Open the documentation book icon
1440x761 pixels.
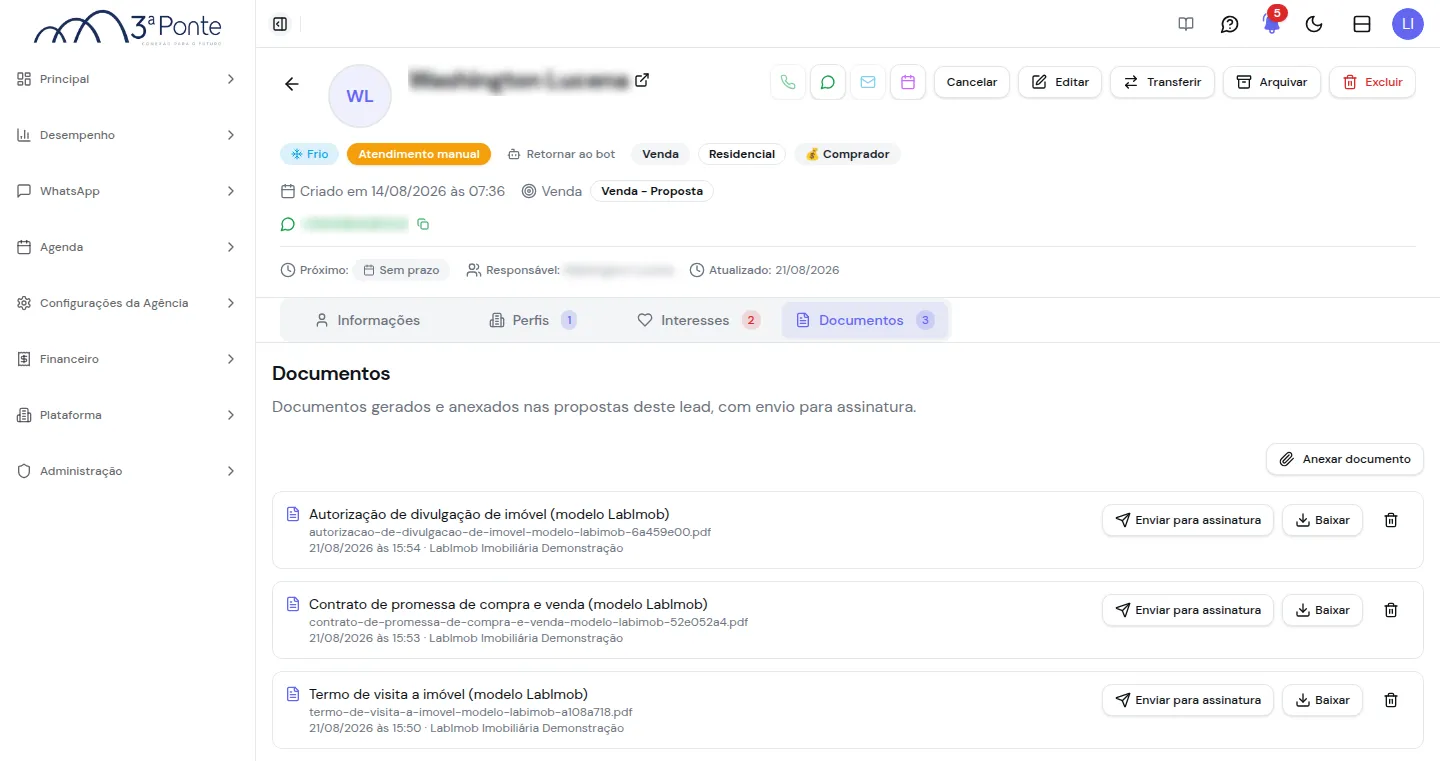pyautogui.click(x=1186, y=24)
